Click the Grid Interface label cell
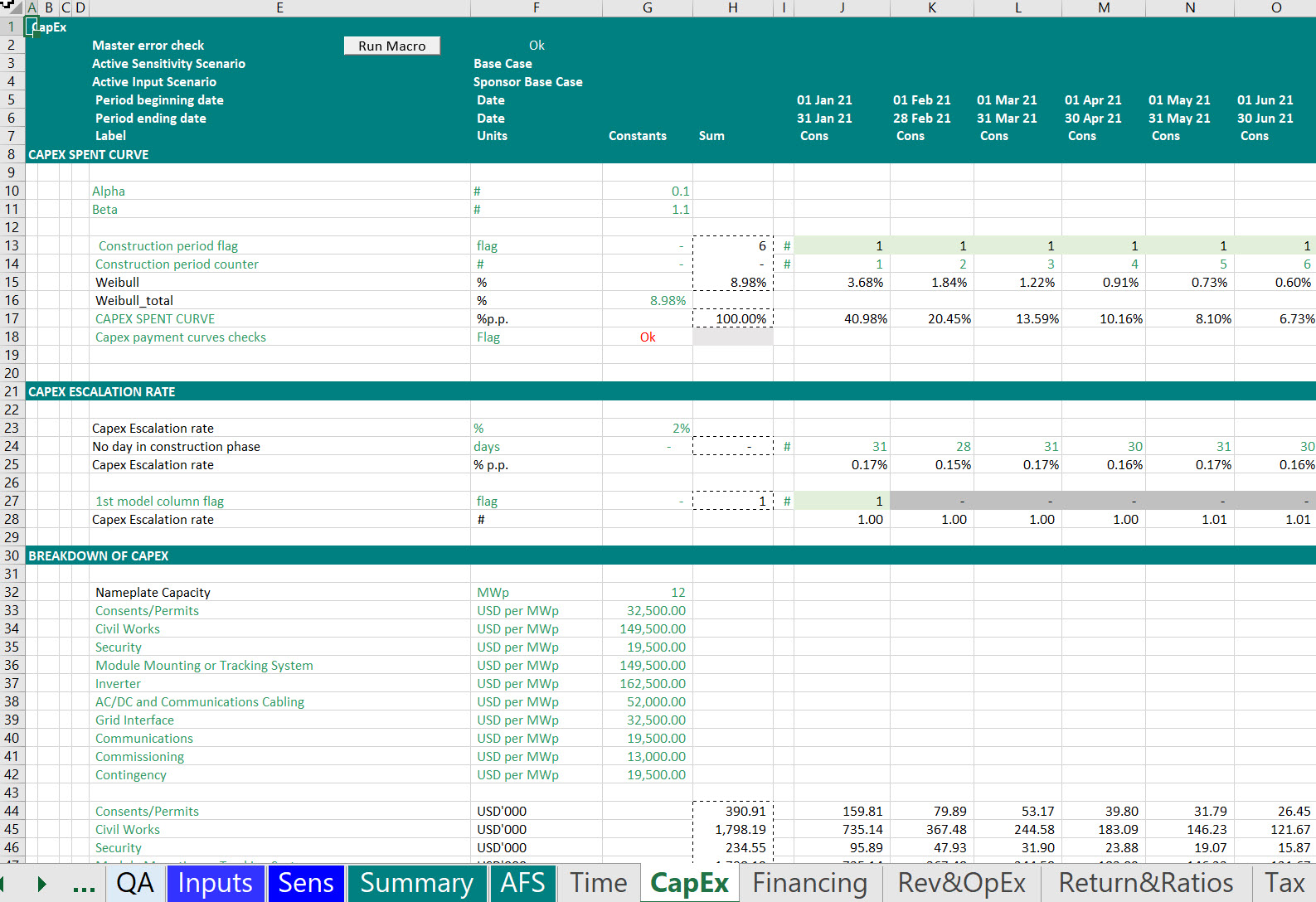 [x=279, y=720]
